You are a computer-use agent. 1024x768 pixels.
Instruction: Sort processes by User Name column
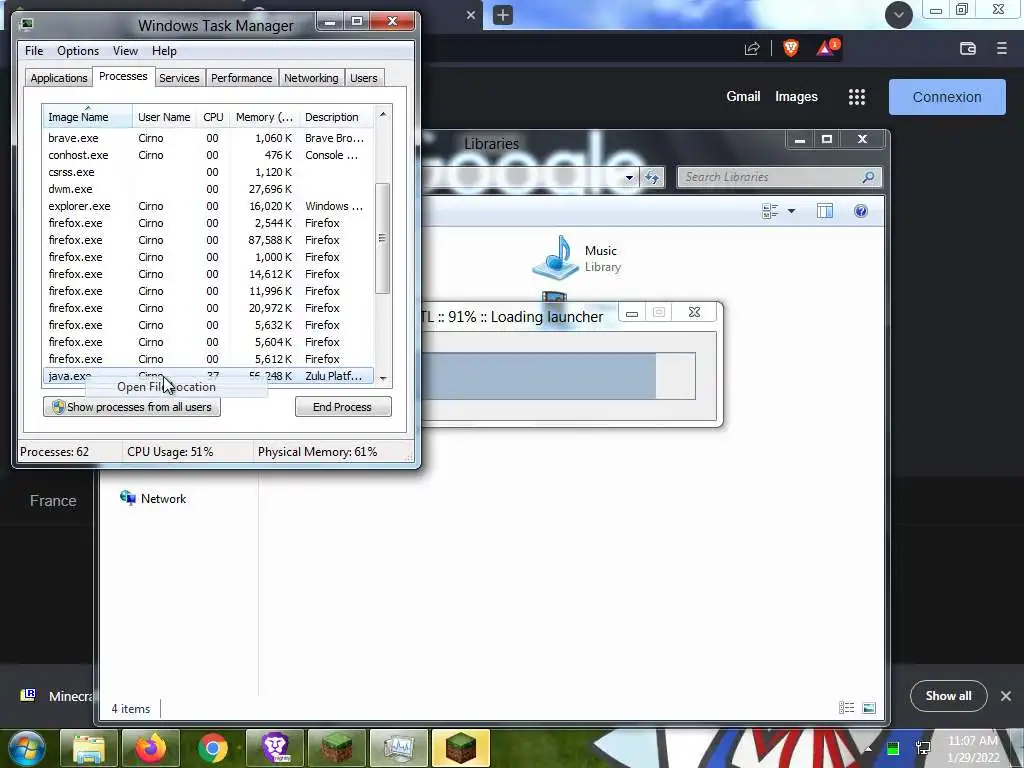164,117
